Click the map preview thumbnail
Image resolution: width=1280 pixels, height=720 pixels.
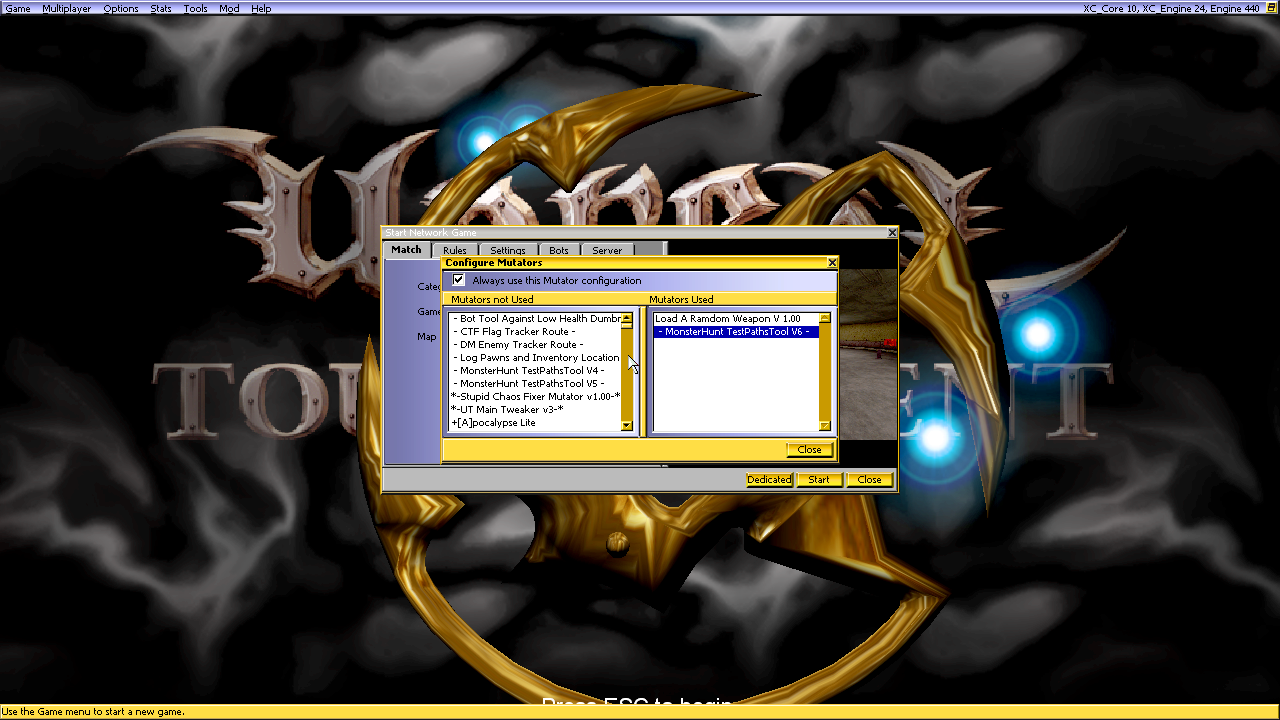[x=867, y=355]
